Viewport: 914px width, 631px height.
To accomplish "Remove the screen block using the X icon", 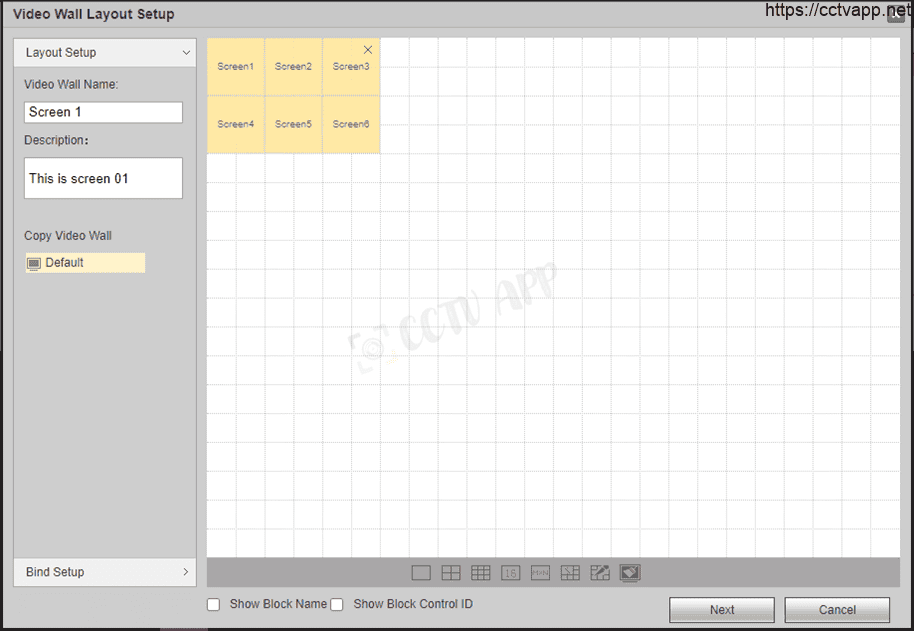I will (368, 49).
